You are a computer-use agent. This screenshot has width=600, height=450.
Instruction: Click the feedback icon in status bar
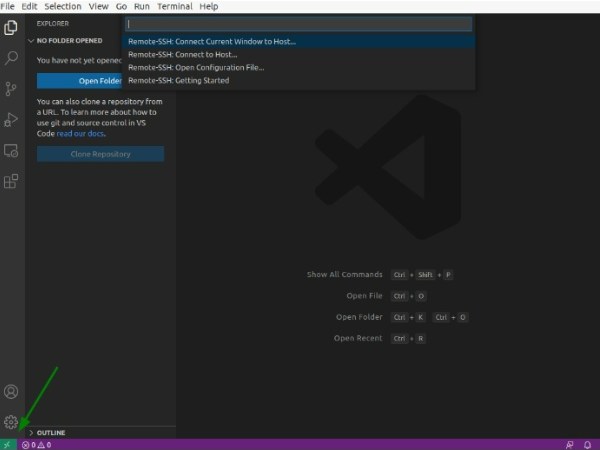click(569, 445)
